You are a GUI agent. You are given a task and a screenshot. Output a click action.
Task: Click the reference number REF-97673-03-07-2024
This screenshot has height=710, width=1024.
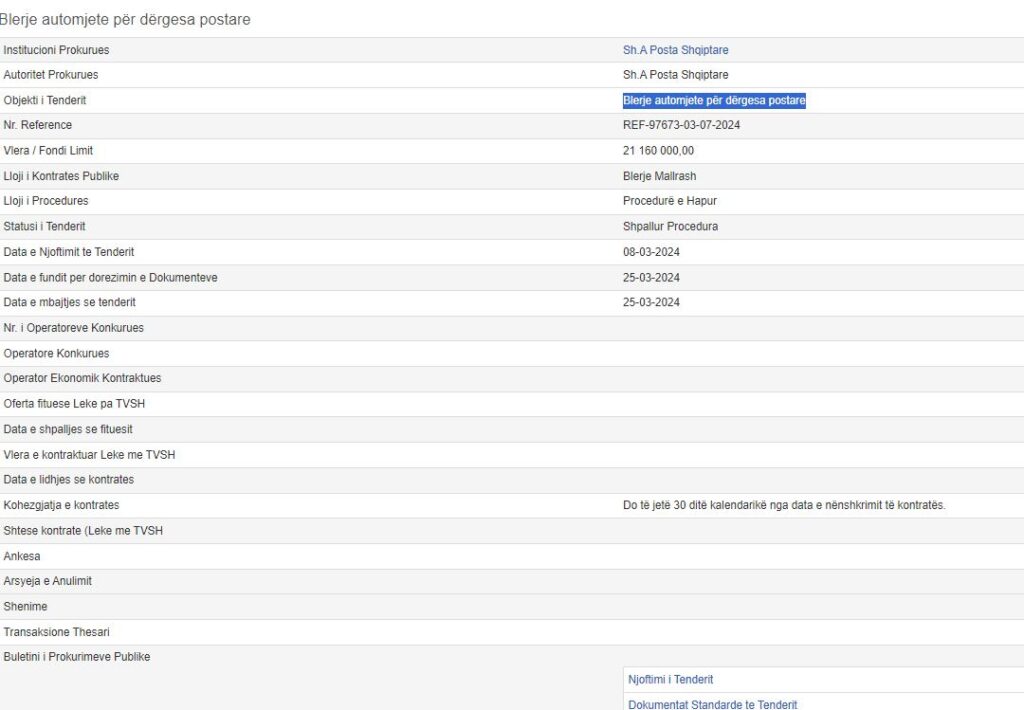[681, 125]
